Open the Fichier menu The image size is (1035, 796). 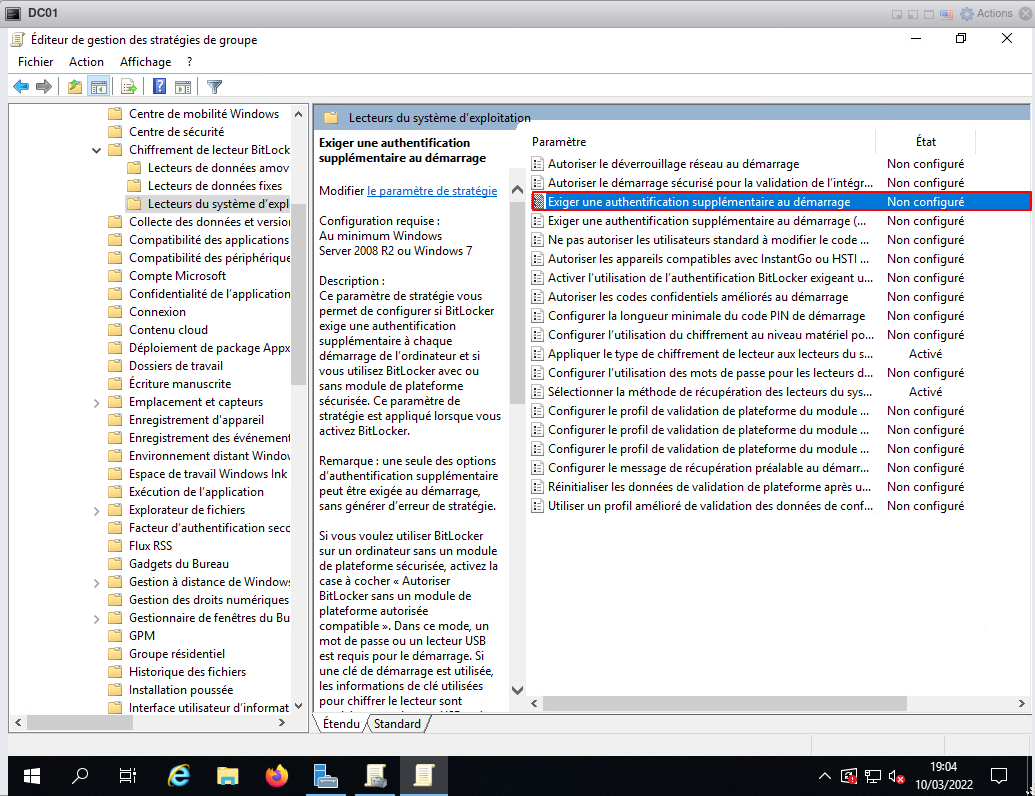[35, 62]
